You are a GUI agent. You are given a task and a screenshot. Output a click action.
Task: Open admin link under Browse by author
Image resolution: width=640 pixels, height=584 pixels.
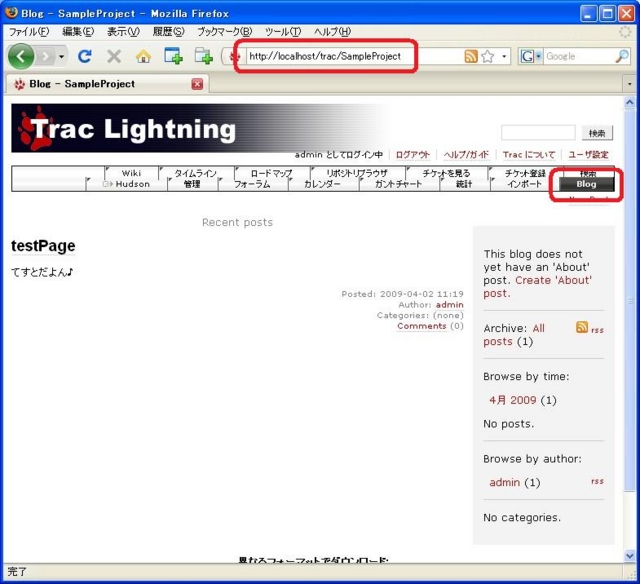pos(504,482)
